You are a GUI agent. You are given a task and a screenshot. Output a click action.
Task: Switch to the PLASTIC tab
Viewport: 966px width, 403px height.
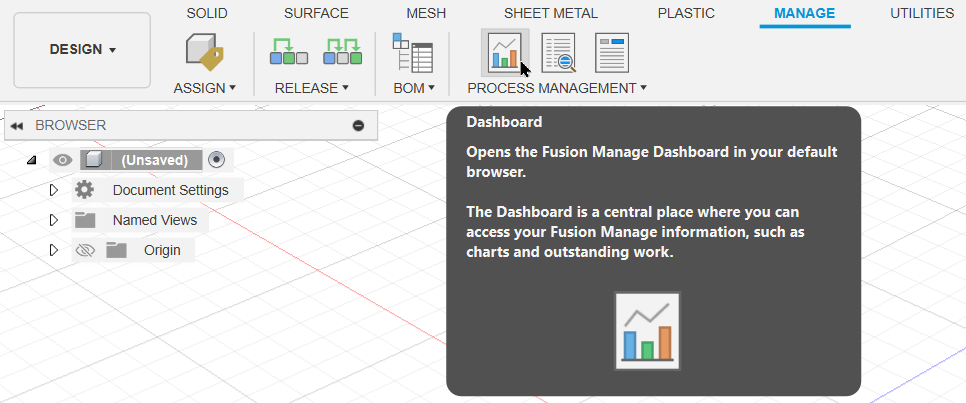click(686, 13)
